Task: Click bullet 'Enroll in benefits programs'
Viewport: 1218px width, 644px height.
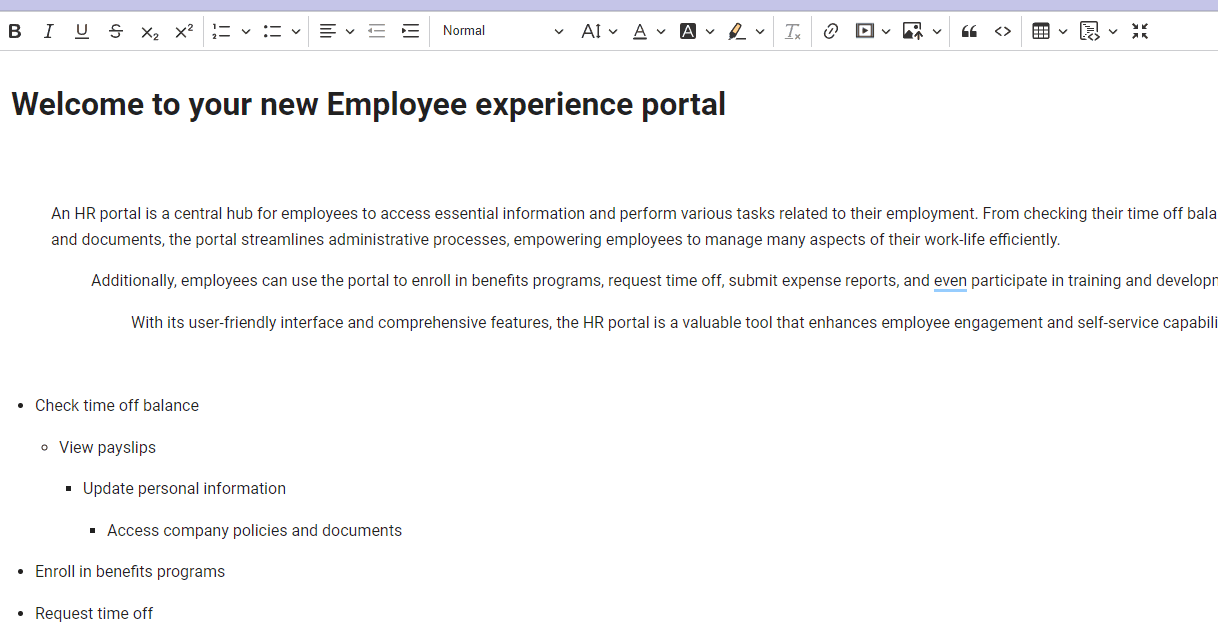Action: pos(130,571)
